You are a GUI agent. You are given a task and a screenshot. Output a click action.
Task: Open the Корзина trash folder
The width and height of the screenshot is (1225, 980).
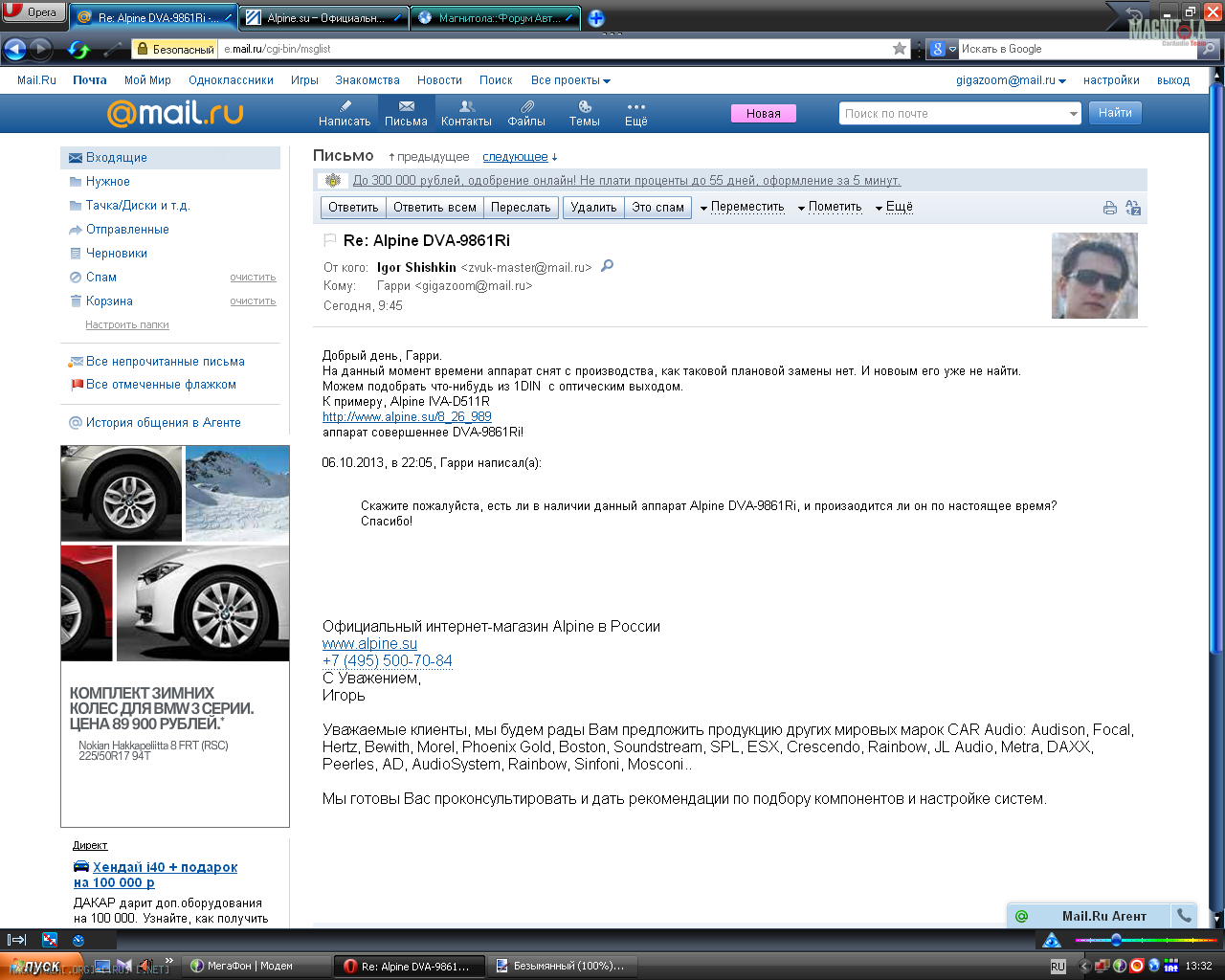coord(109,301)
